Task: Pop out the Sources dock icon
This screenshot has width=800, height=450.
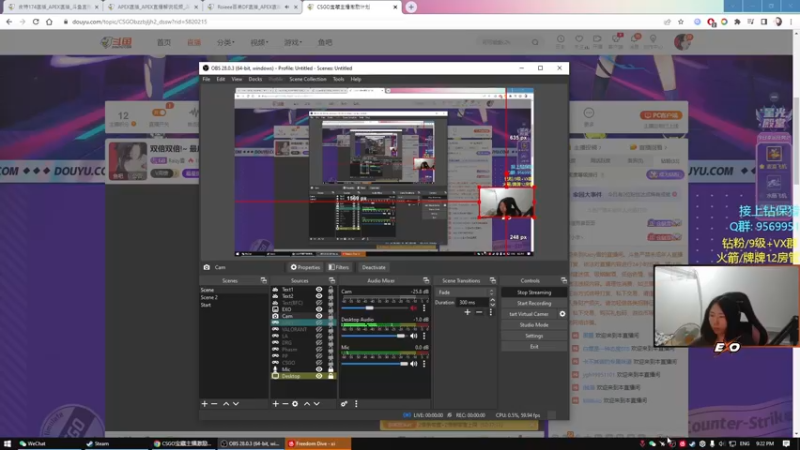Action: click(332, 281)
